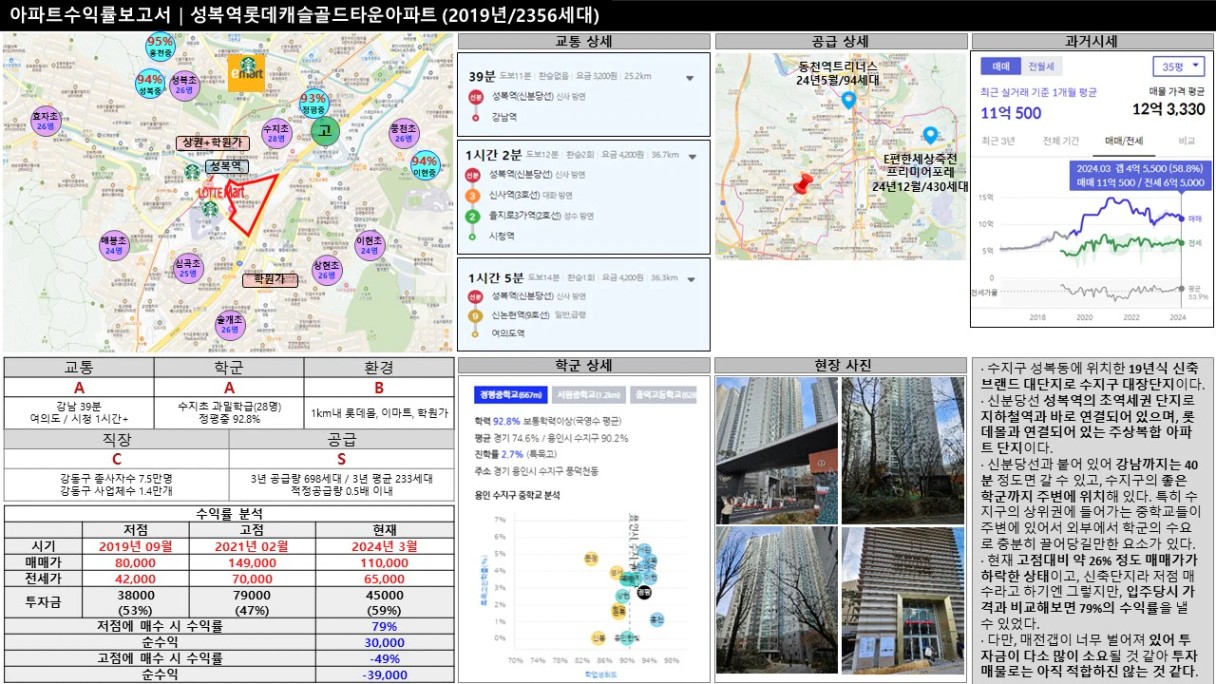Open the top-right site photo with trees

[902, 449]
